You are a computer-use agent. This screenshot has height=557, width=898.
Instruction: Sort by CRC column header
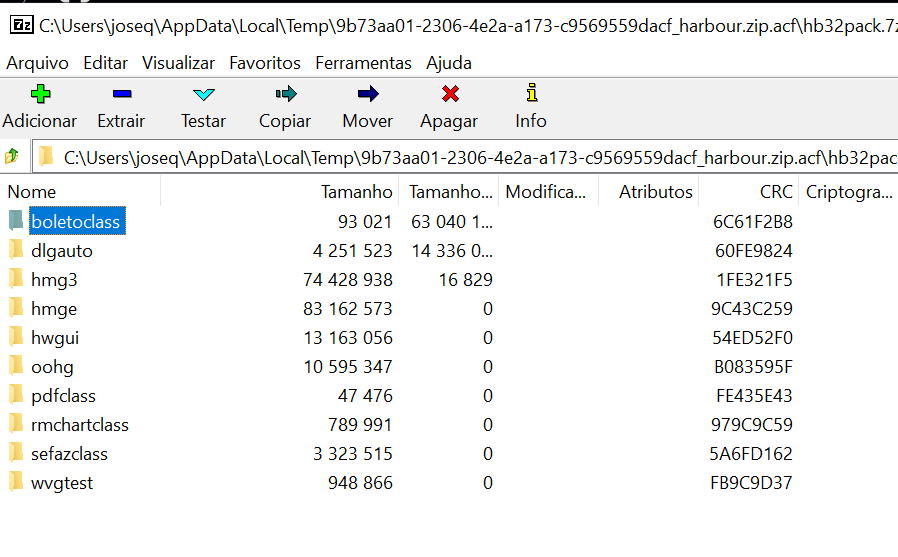click(776, 192)
